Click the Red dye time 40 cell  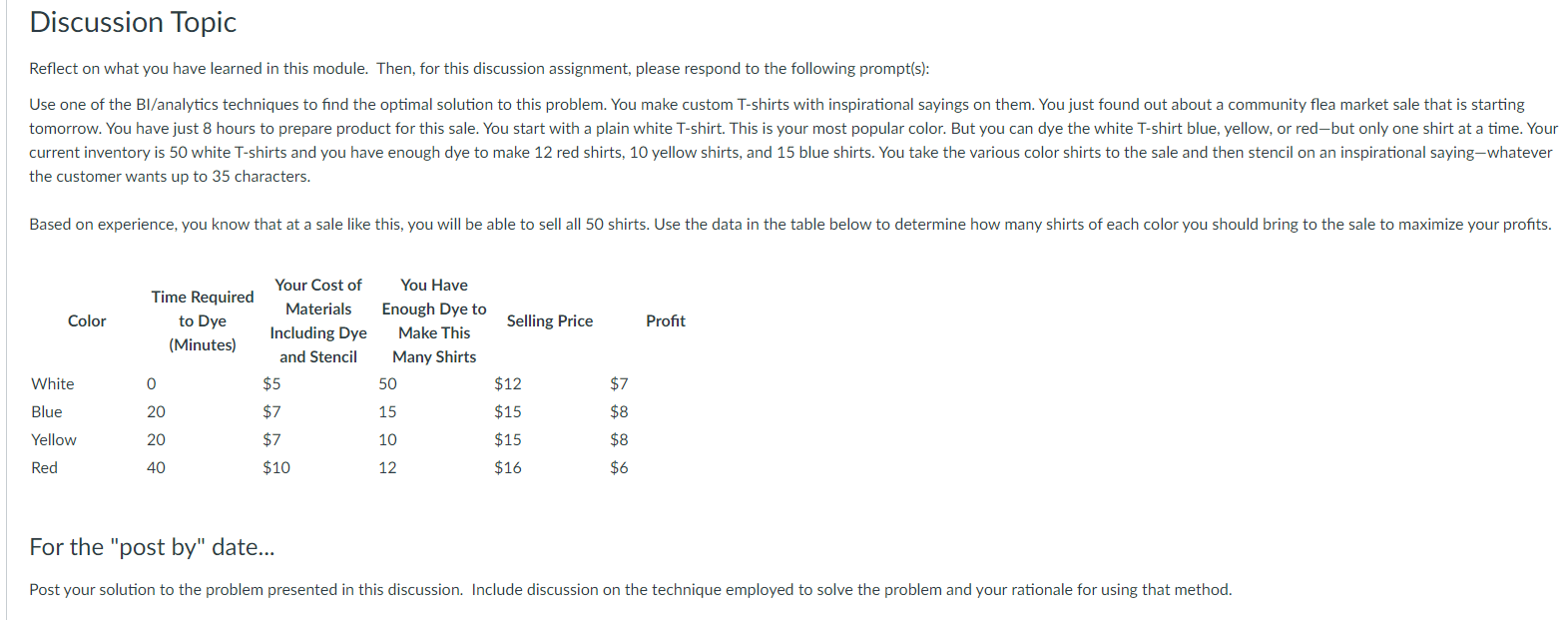157,467
